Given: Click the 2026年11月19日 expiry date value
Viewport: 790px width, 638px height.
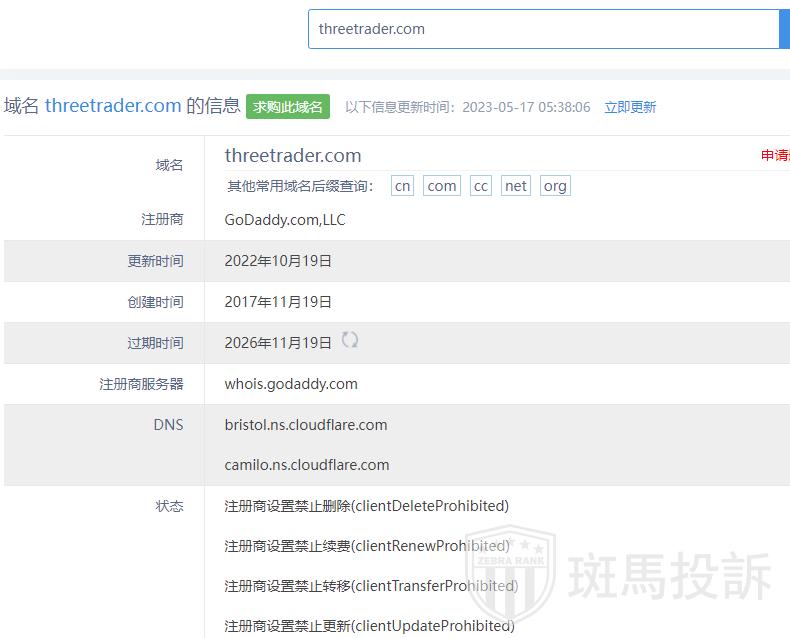Looking at the screenshot, I should click(x=278, y=343).
